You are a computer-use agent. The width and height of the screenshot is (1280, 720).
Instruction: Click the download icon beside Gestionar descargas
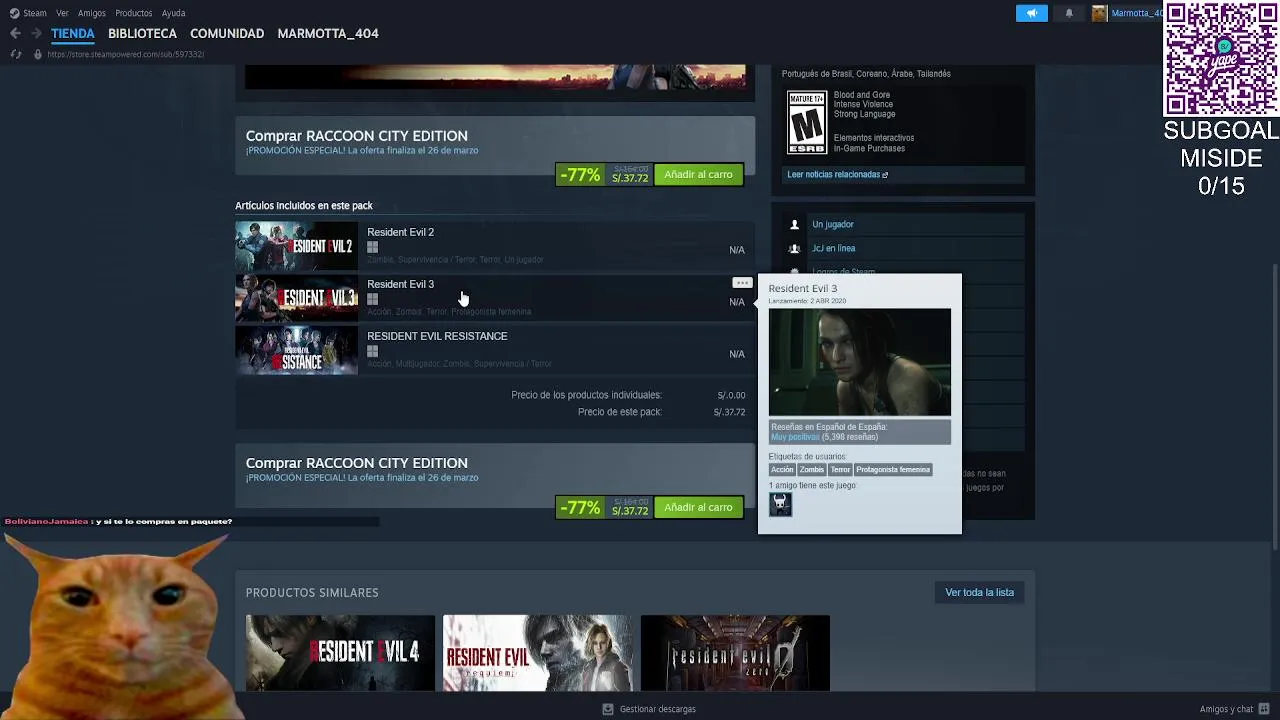[608, 709]
